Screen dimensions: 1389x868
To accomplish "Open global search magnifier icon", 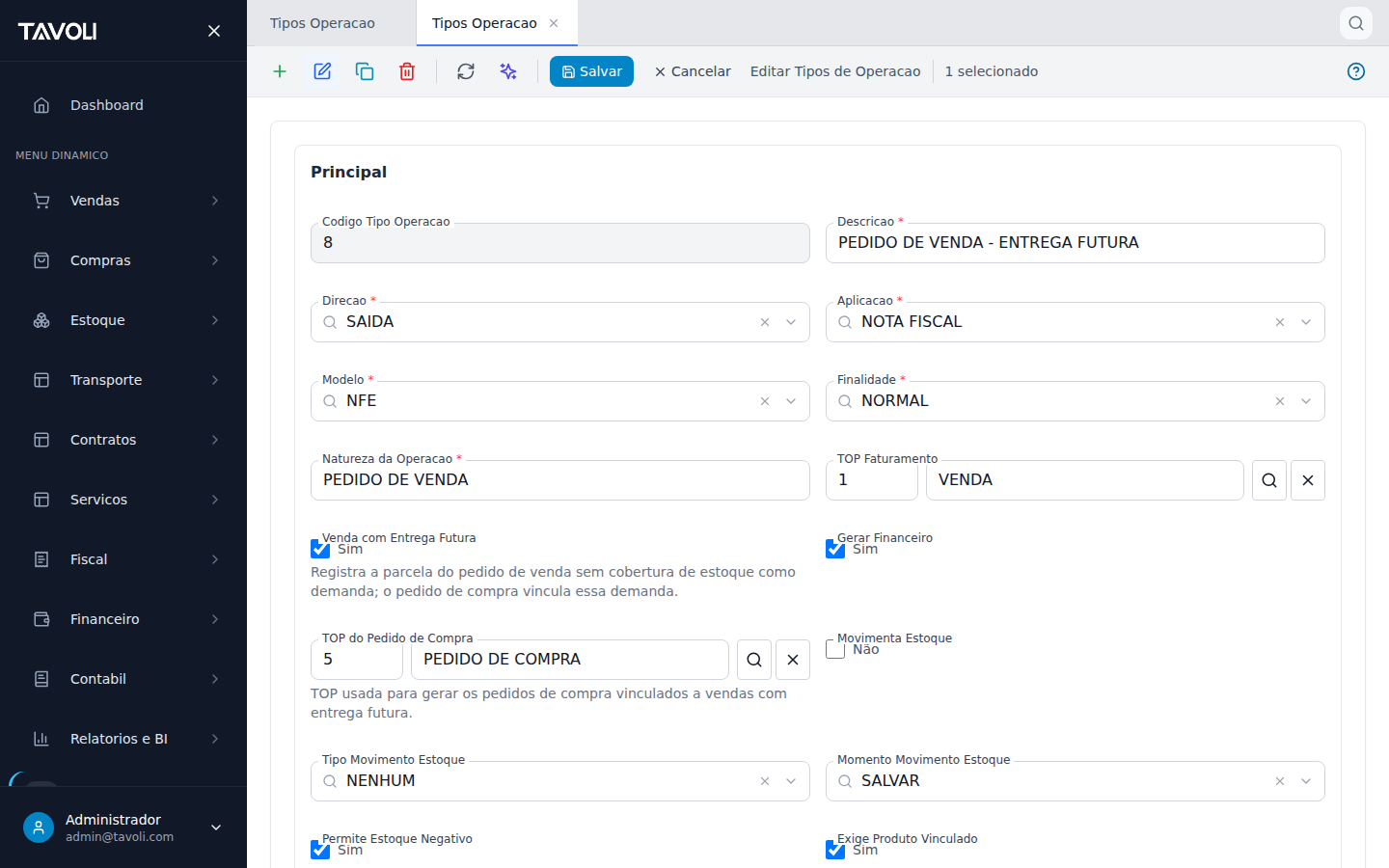I will click(x=1356, y=23).
